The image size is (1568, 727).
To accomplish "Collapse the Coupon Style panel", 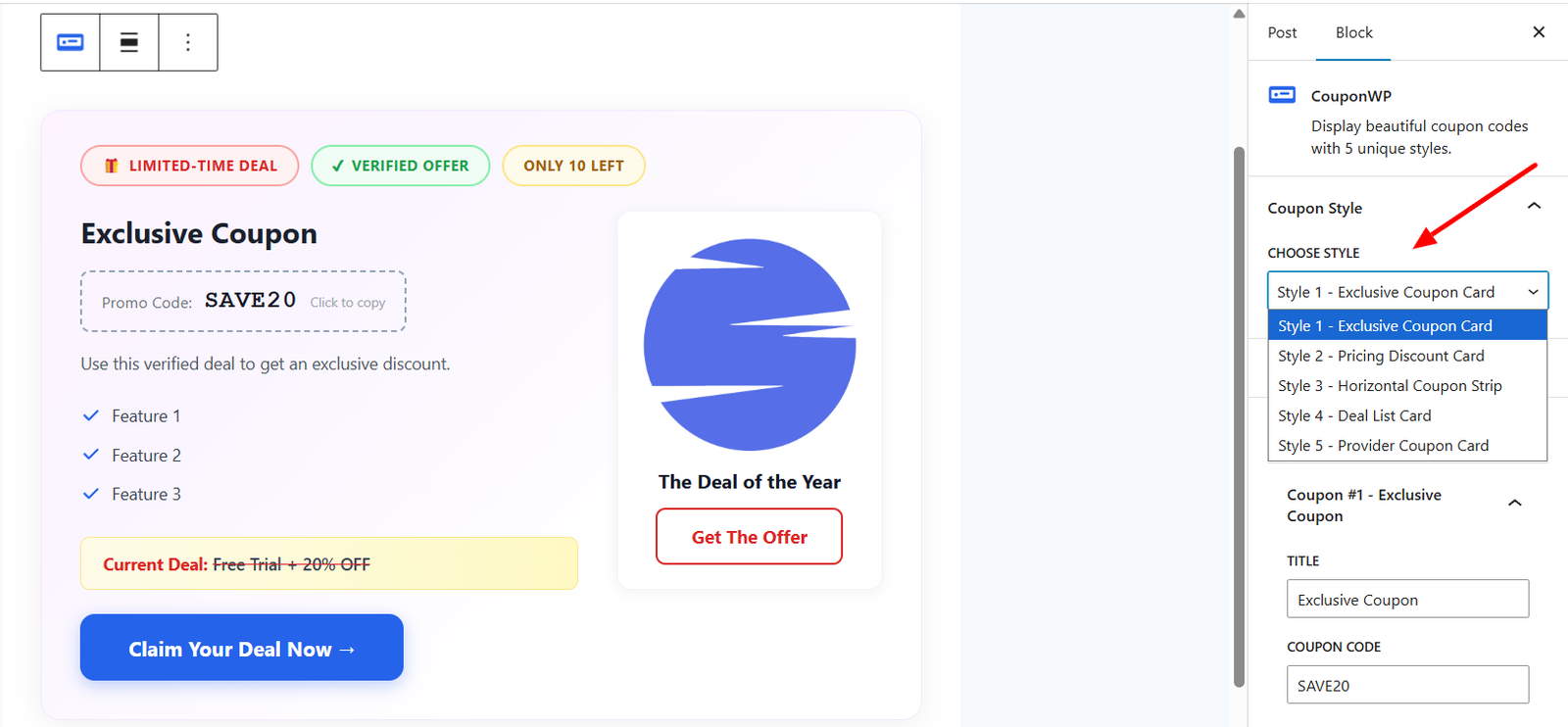I will pyautogui.click(x=1535, y=207).
